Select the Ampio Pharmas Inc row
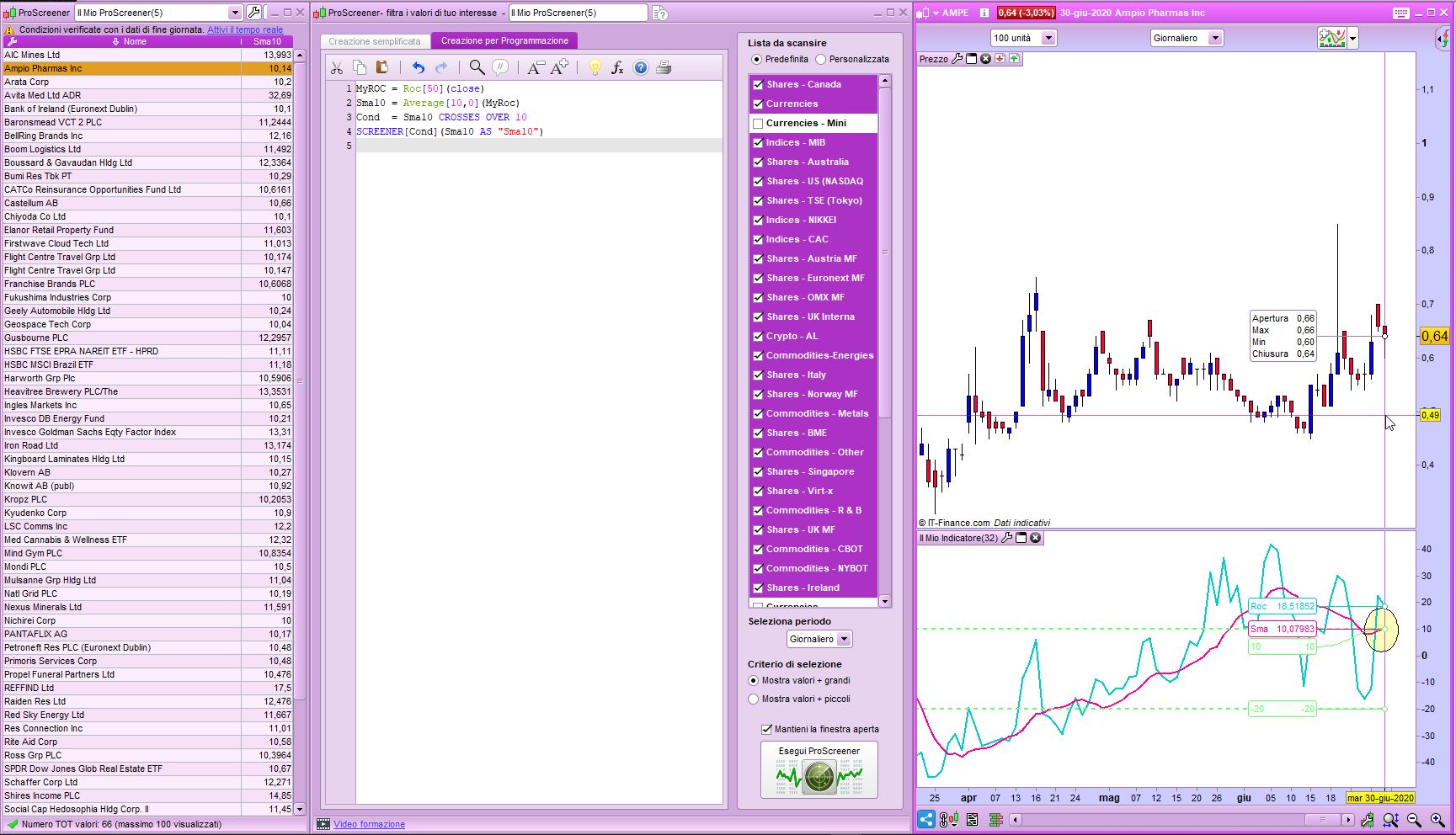 point(147,68)
